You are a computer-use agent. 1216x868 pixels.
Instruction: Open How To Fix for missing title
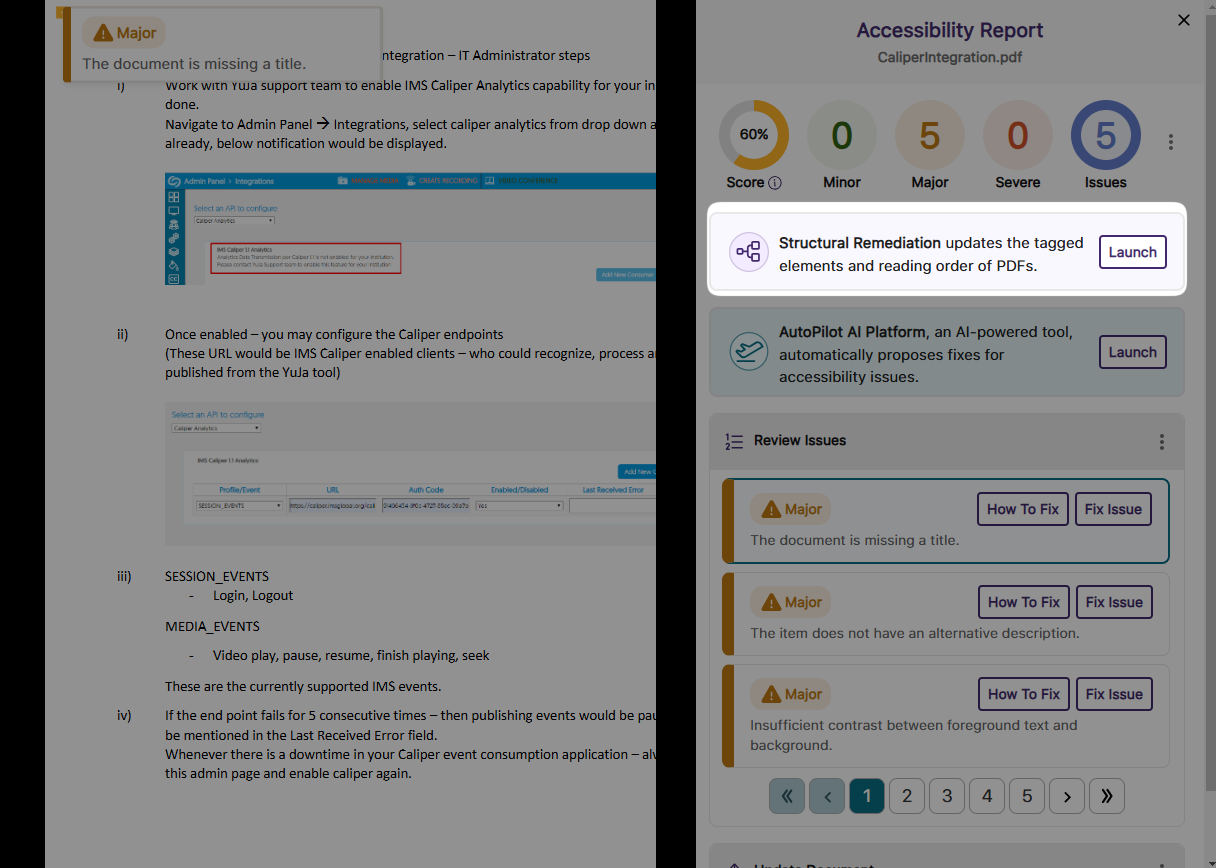coord(1022,509)
